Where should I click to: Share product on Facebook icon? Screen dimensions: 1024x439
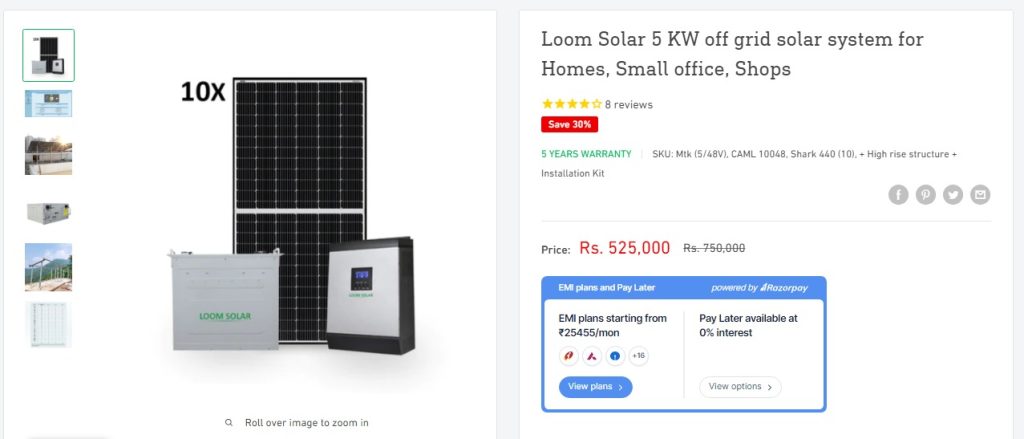[x=898, y=195]
